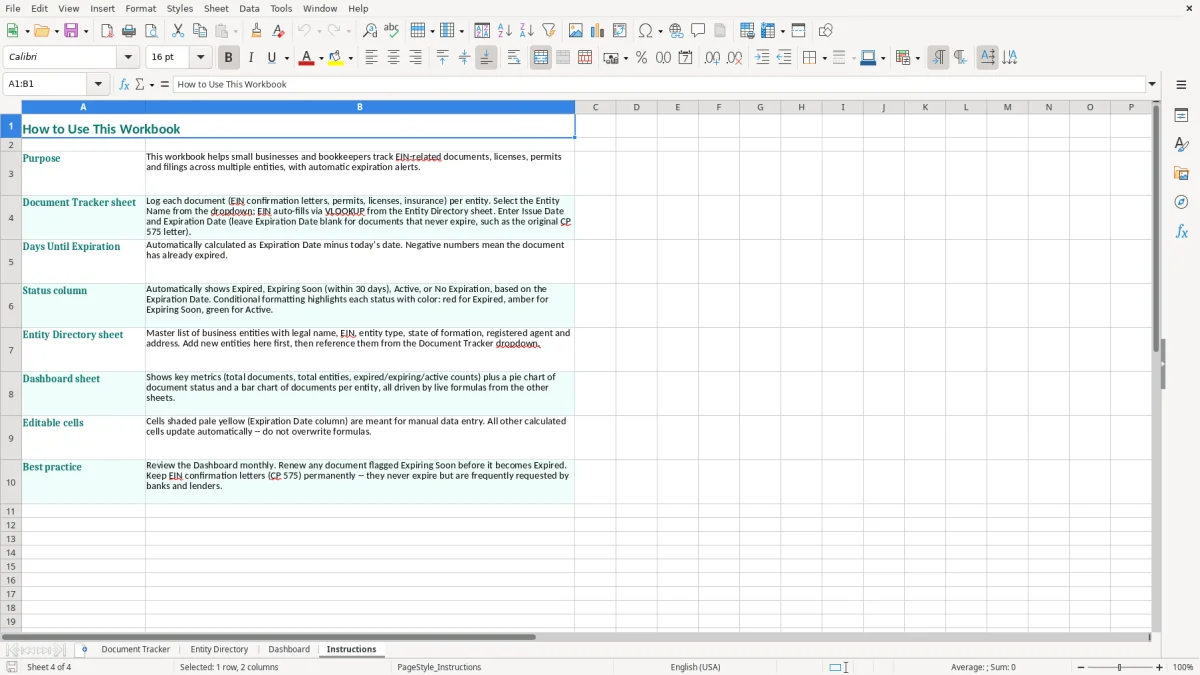This screenshot has height=675, width=1200.
Task: Open the Format menu
Action: pyautogui.click(x=141, y=8)
